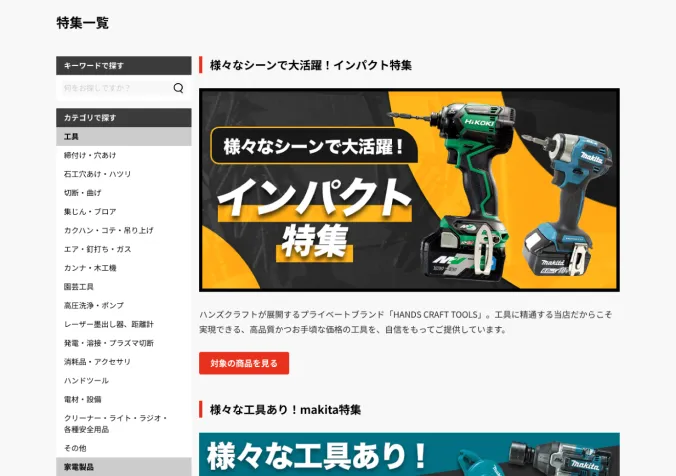This screenshot has height=476, width=676.
Task: Open the ハンドツール category
Action: 86,380
